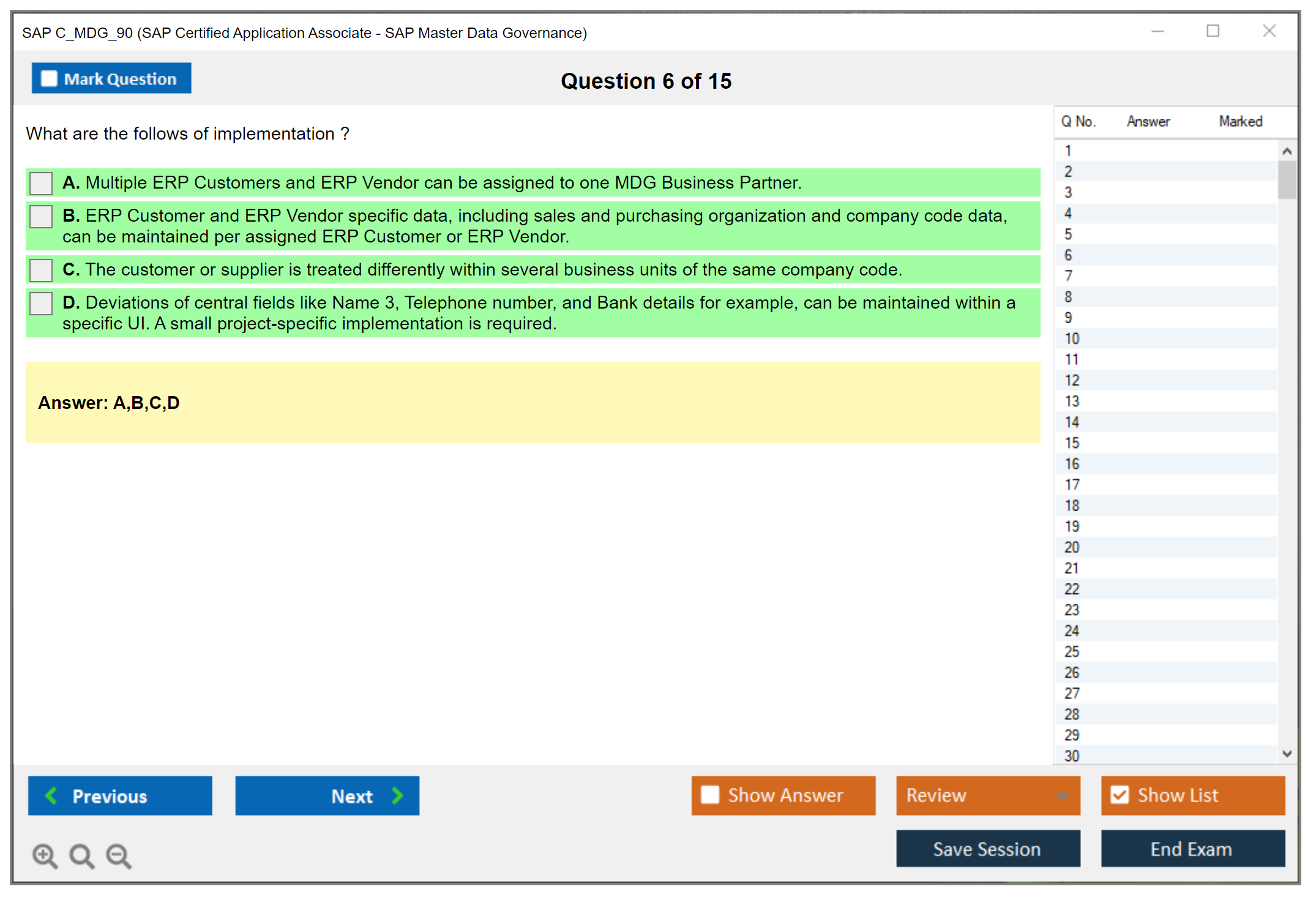Click the zoom in magnifier icon
Image resolution: width=1316 pixels, height=900 pixels.
(x=44, y=855)
